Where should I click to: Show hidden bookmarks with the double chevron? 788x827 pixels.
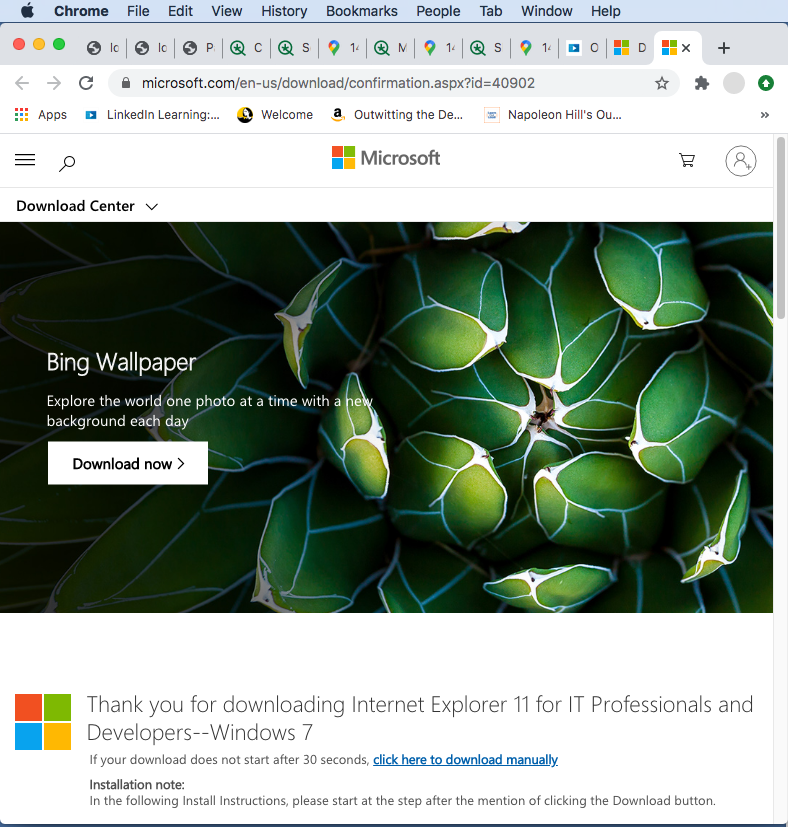tap(765, 115)
